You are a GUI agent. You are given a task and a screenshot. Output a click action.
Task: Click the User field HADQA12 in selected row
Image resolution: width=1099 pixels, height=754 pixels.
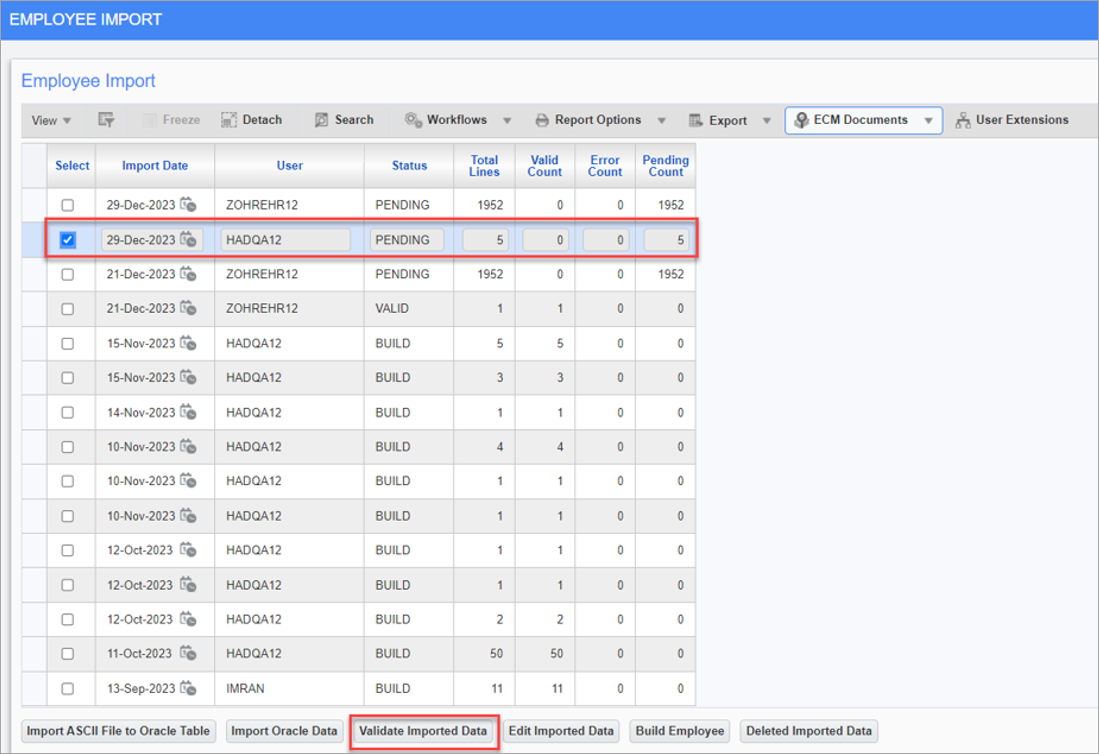(x=285, y=240)
